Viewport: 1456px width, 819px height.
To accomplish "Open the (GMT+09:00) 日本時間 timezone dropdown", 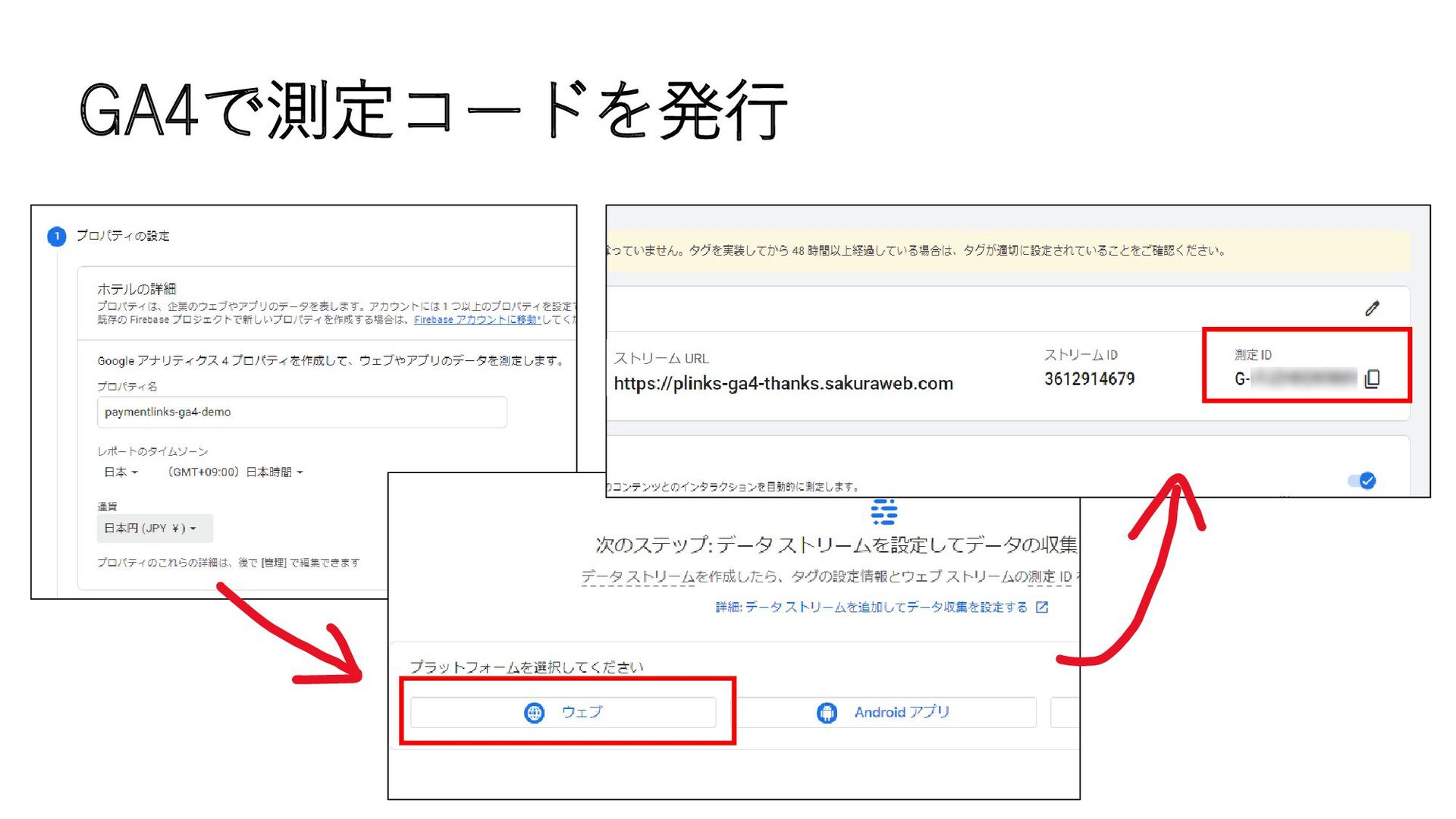I will 235,472.
